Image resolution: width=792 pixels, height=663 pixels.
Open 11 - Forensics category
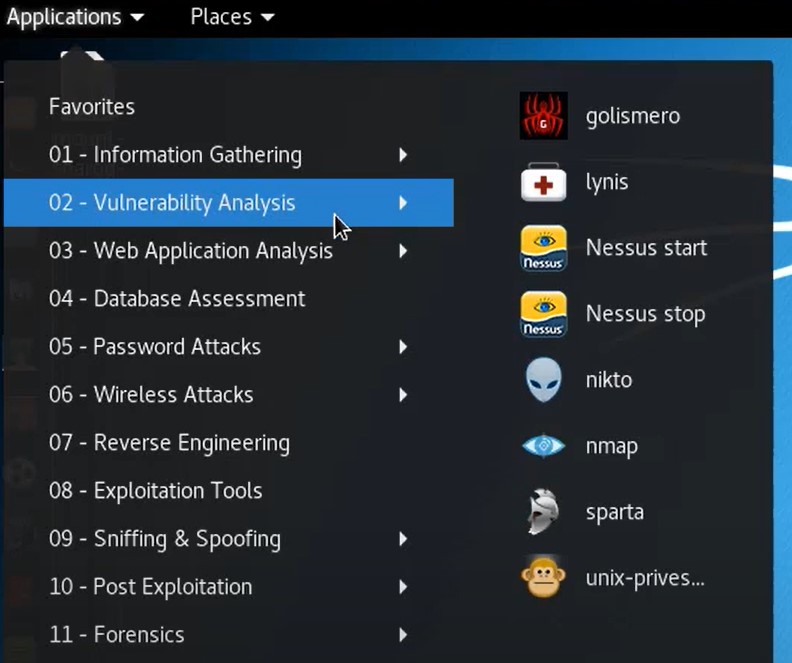228,635
